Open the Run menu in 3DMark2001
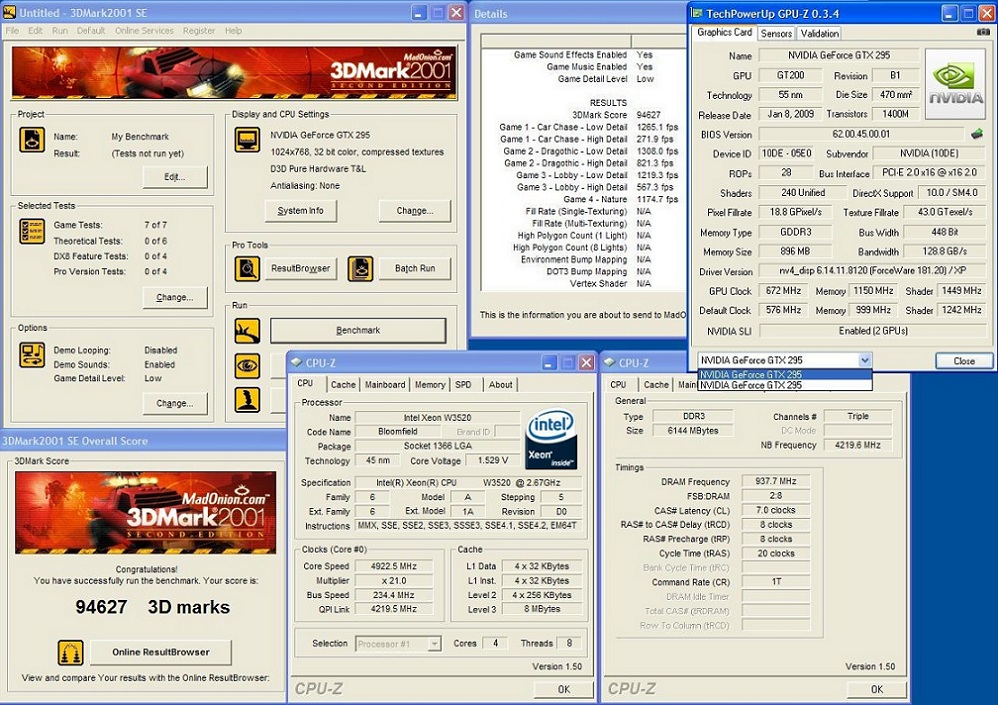Viewport: 998px width, 705px height. coord(60,31)
